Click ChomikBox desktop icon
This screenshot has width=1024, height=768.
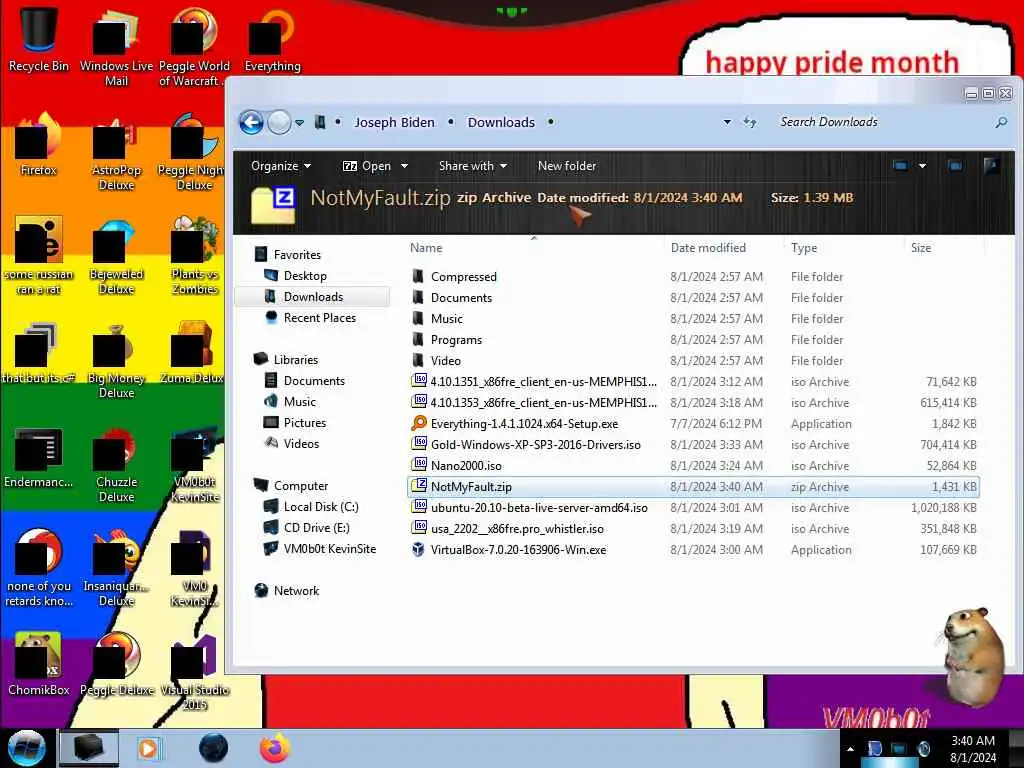pyautogui.click(x=39, y=665)
